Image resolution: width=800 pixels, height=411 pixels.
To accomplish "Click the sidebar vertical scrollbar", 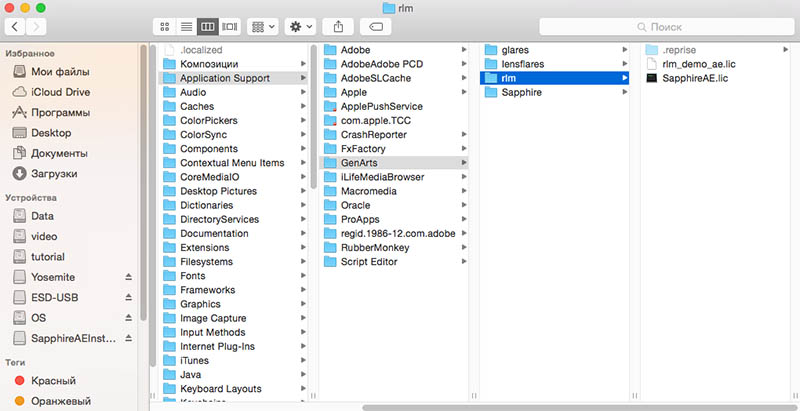I will 144,182.
